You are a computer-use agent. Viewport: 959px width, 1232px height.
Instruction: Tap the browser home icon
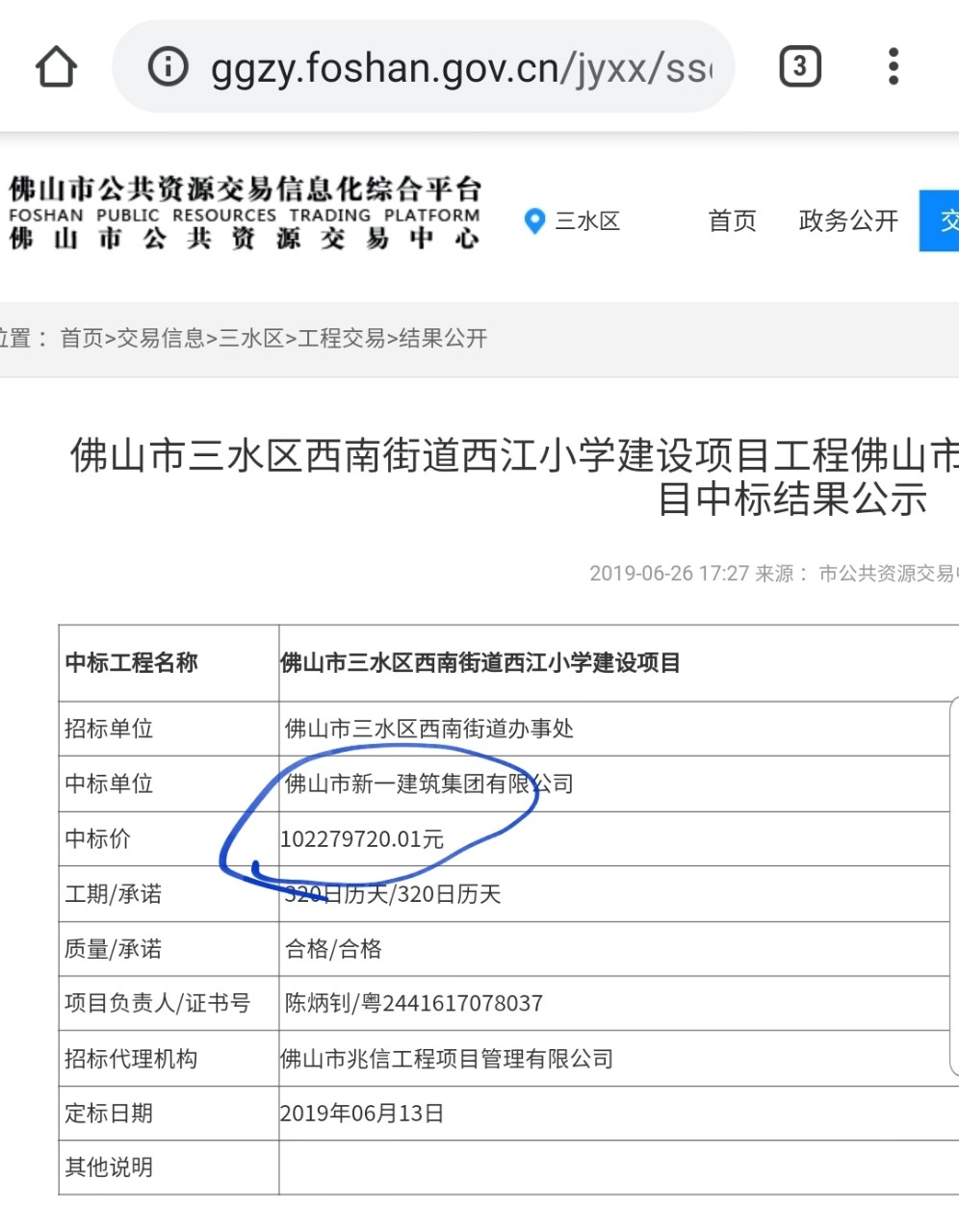pyautogui.click(x=56, y=67)
